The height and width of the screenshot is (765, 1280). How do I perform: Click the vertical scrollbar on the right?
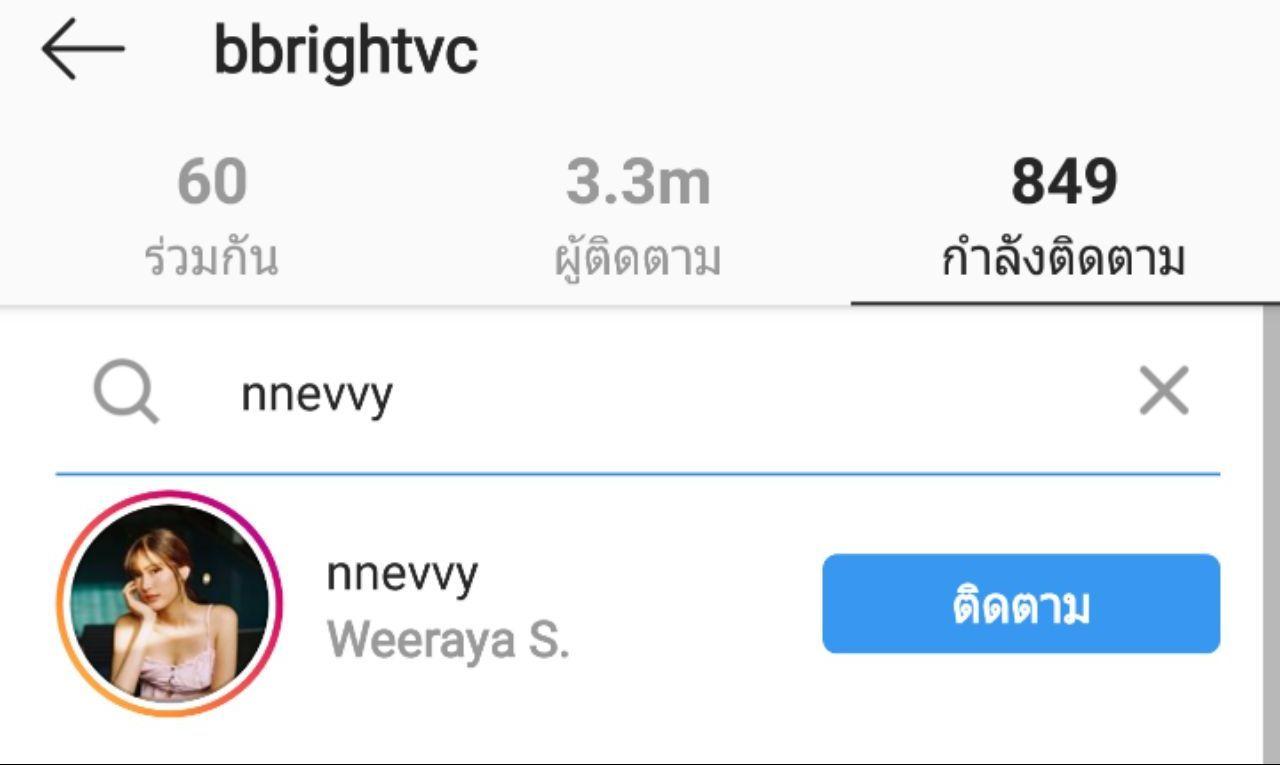coord(1270,530)
